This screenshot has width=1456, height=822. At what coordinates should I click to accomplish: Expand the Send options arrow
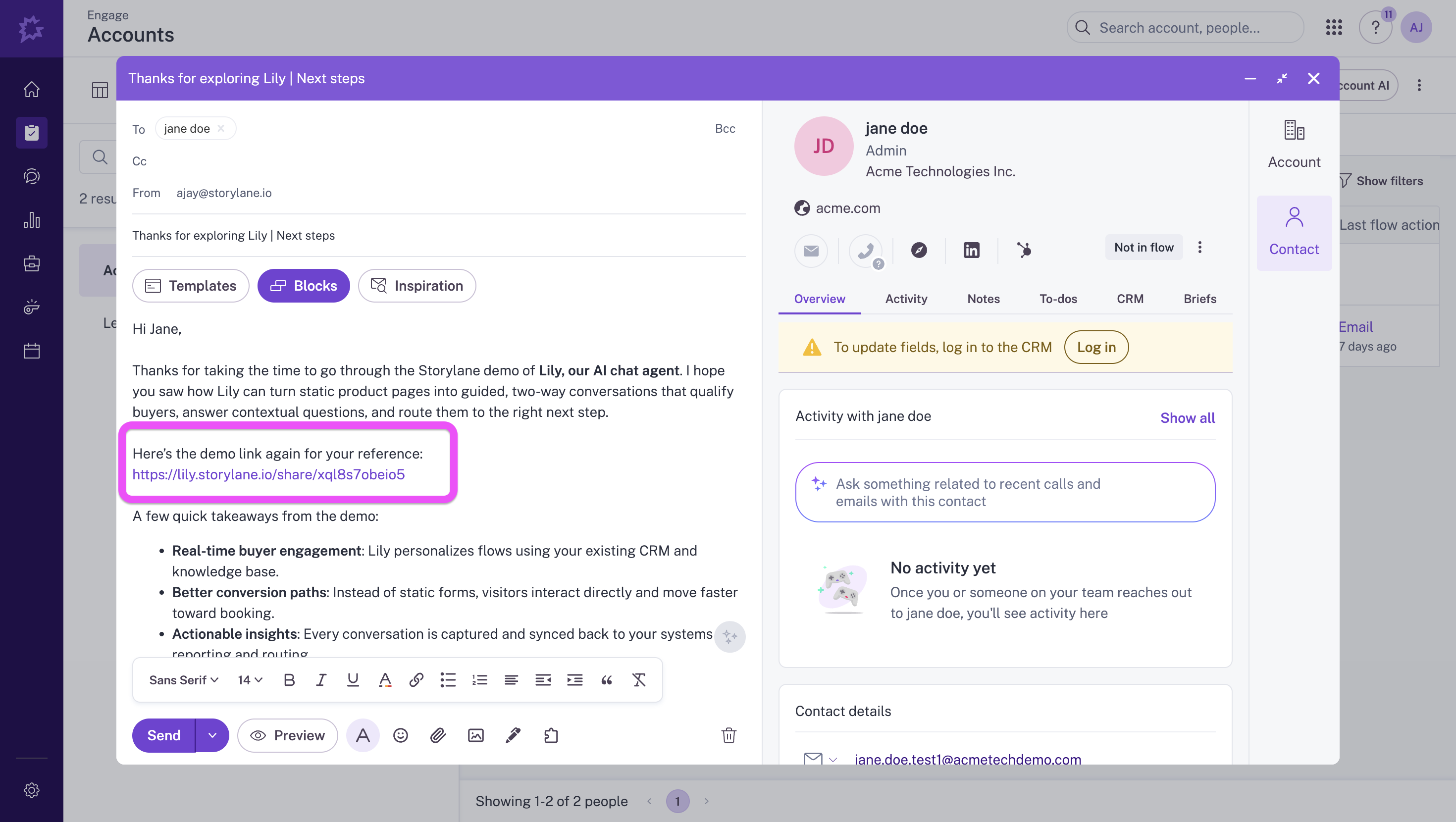click(212, 735)
